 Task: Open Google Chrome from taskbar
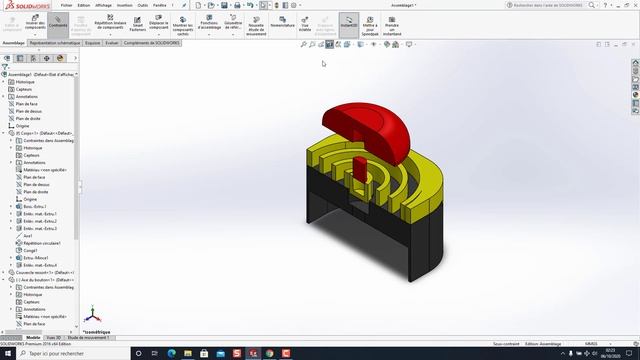point(269,353)
